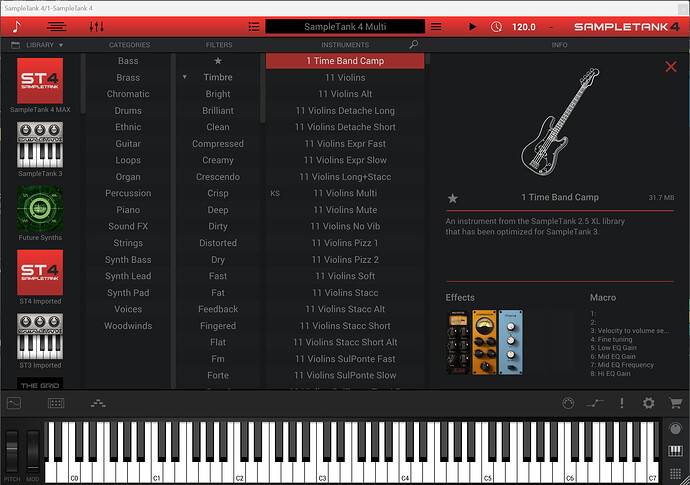This screenshot has width=690, height=485.
Task: Open the first preamp effect unit thumbnail
Action: 458,342
